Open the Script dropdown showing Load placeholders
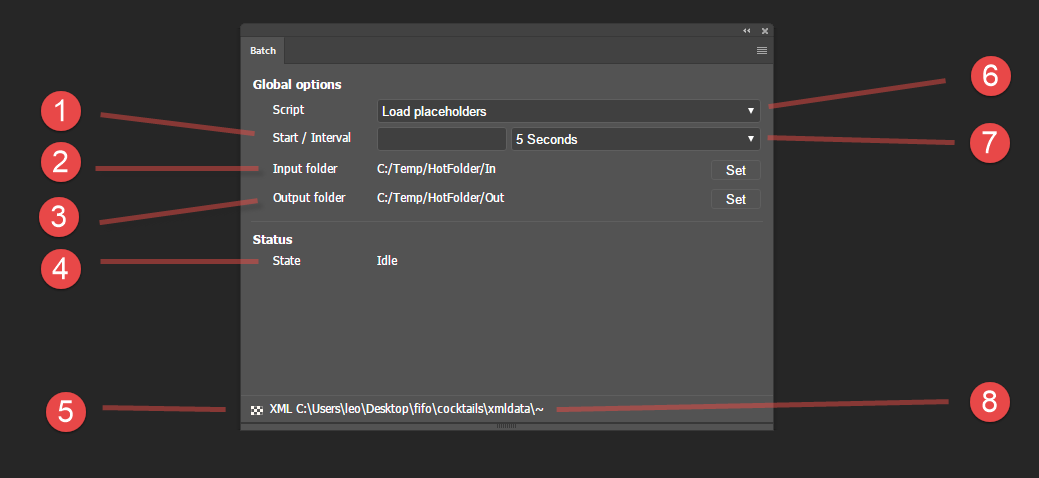The image size is (1039, 478). coord(569,111)
